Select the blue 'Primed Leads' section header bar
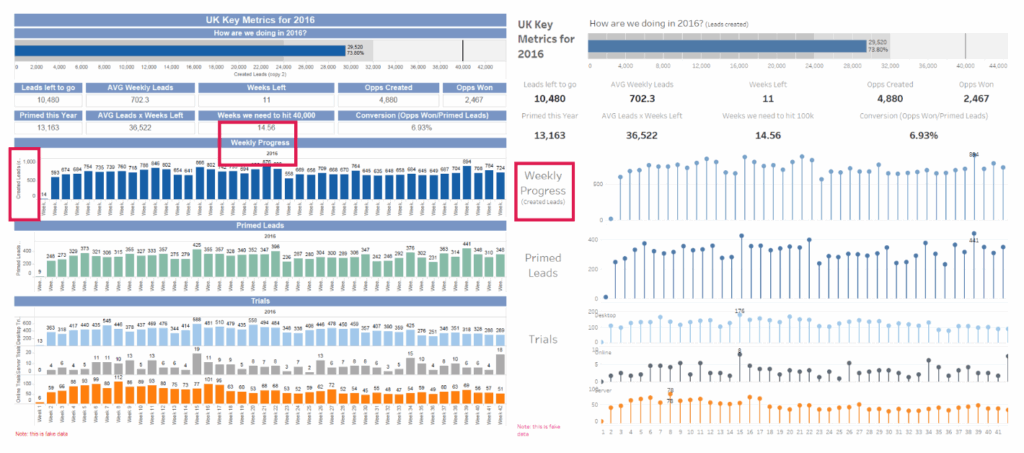The width and height of the screenshot is (1024, 453). point(260,226)
